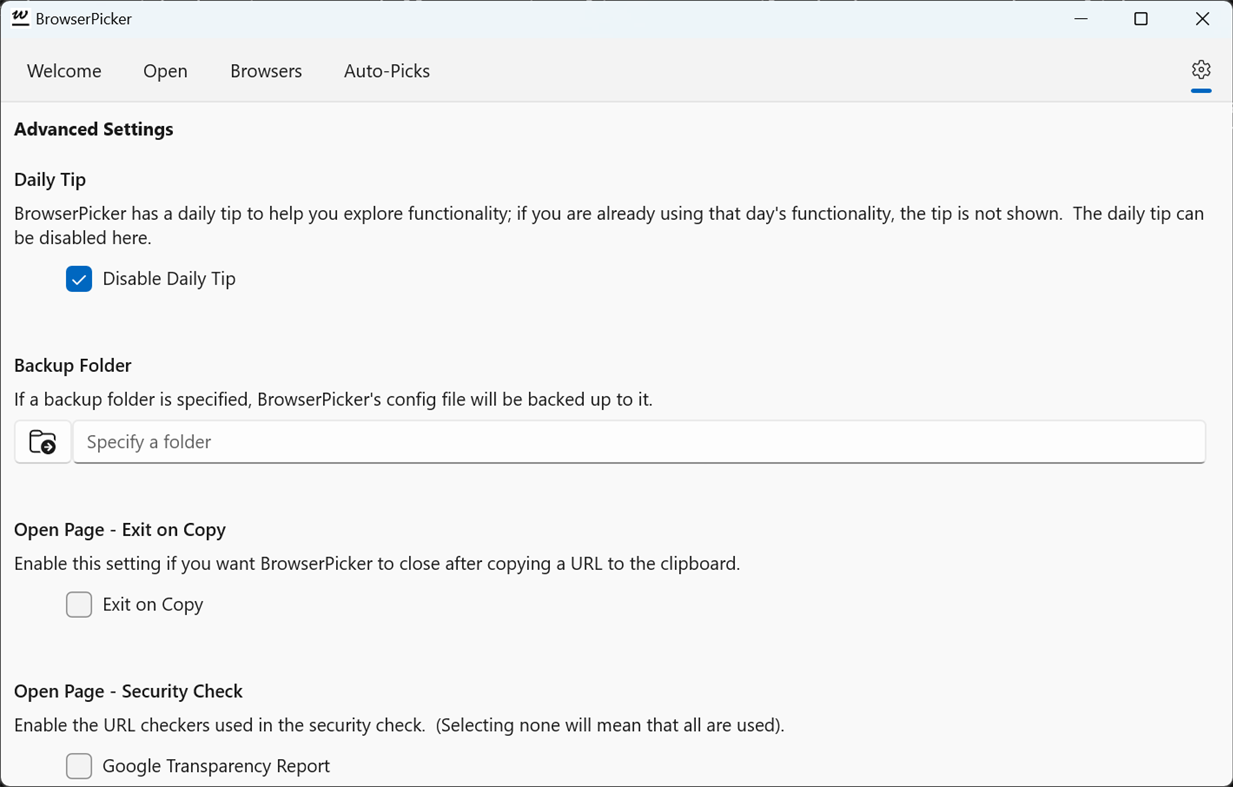Screen dimensions: 1233x787
Task: Click the Daily Tip section heading
Action: click(x=50, y=179)
